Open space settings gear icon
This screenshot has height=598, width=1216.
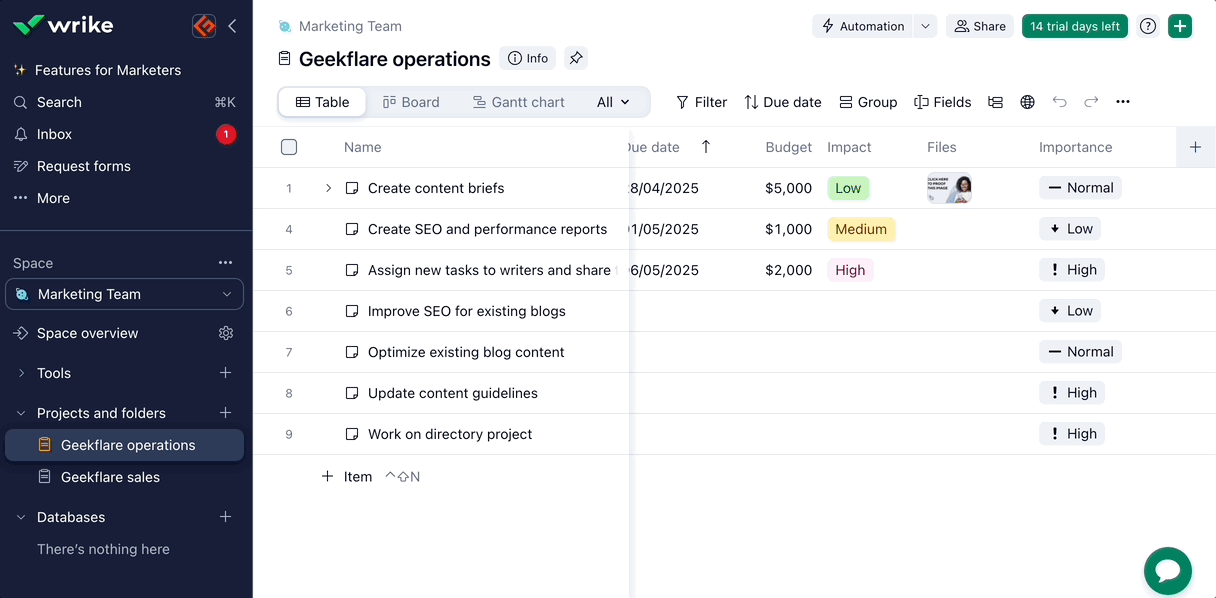coord(226,333)
